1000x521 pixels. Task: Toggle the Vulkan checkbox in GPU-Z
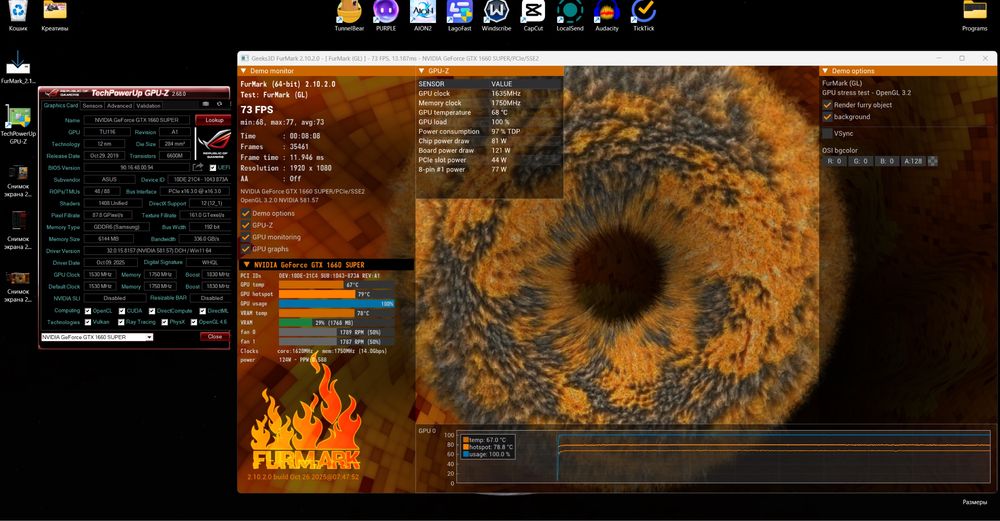(x=88, y=323)
